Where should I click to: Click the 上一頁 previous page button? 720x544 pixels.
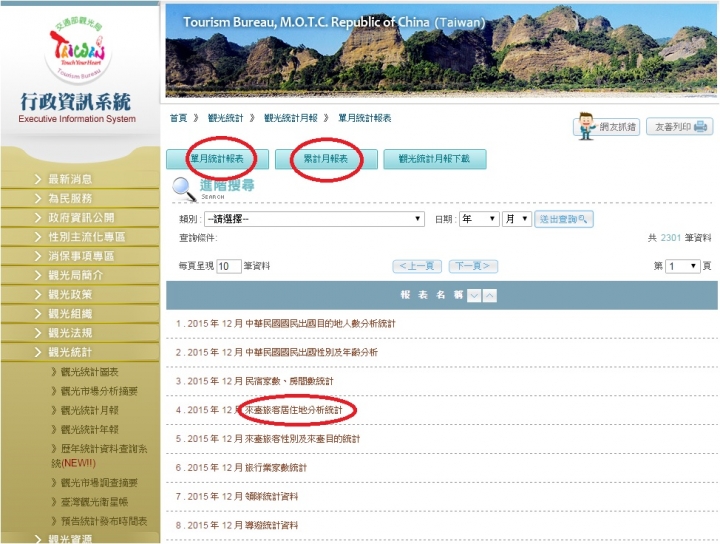click(417, 266)
